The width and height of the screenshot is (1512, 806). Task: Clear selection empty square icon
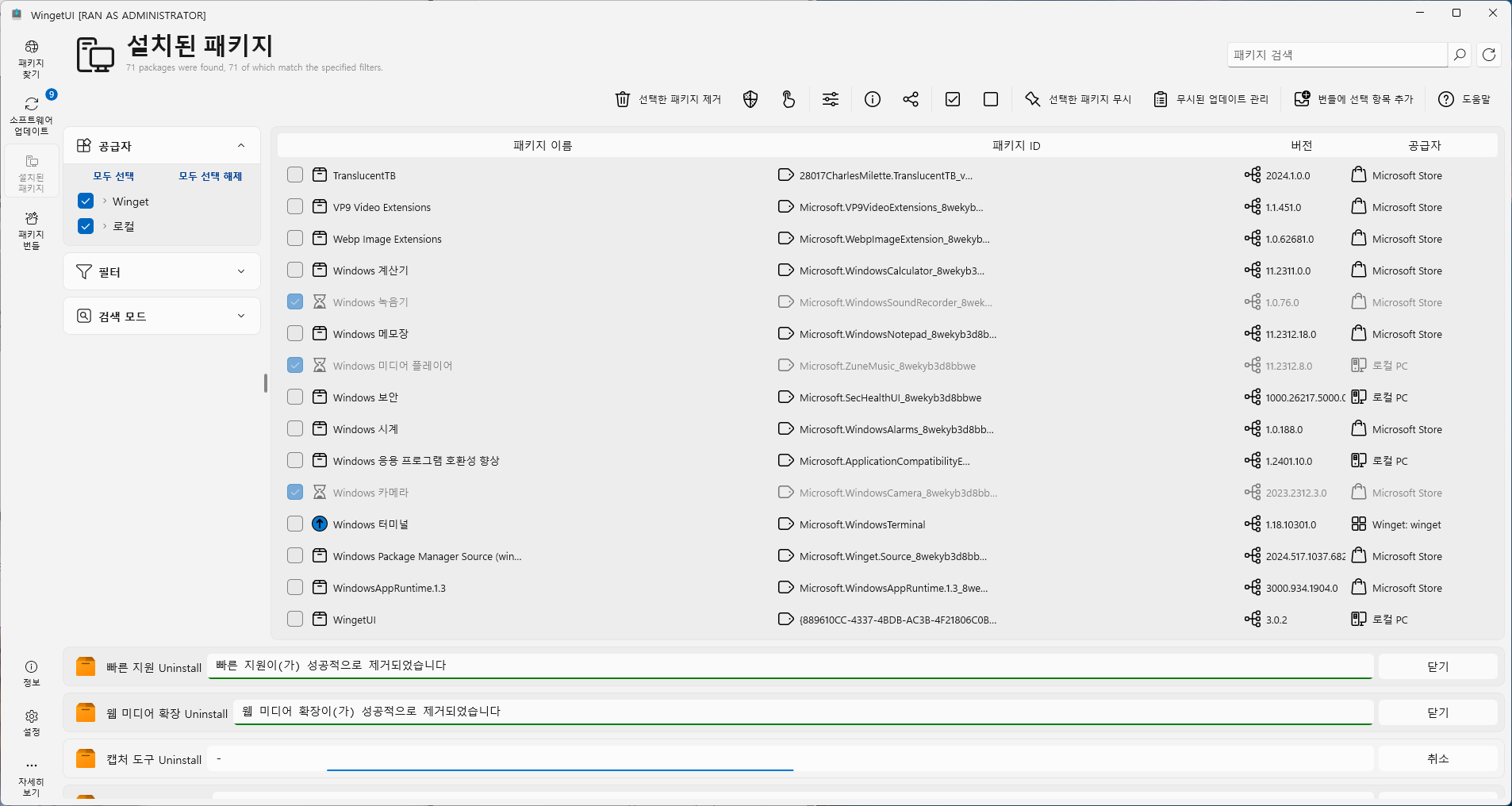pos(991,99)
